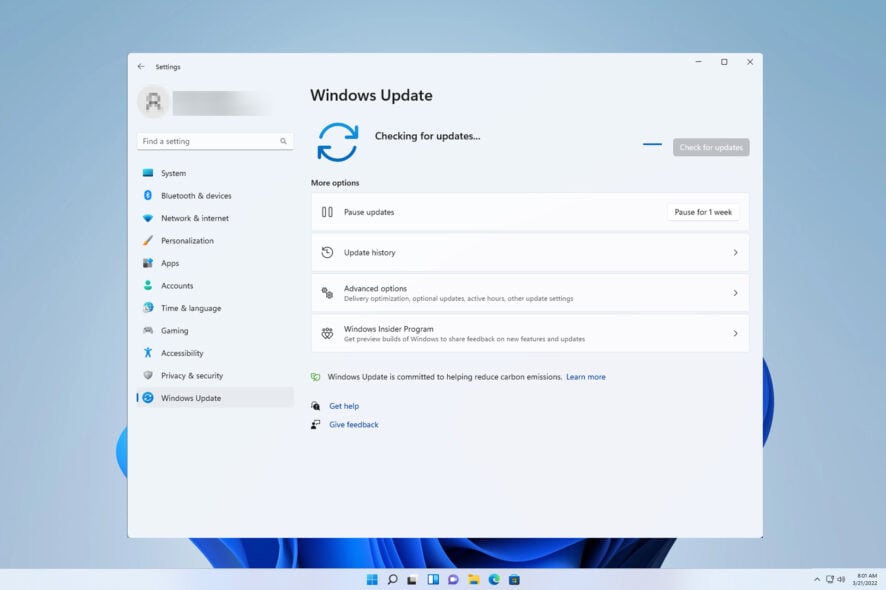
Task: Click the Accounts person icon
Action: pos(148,285)
